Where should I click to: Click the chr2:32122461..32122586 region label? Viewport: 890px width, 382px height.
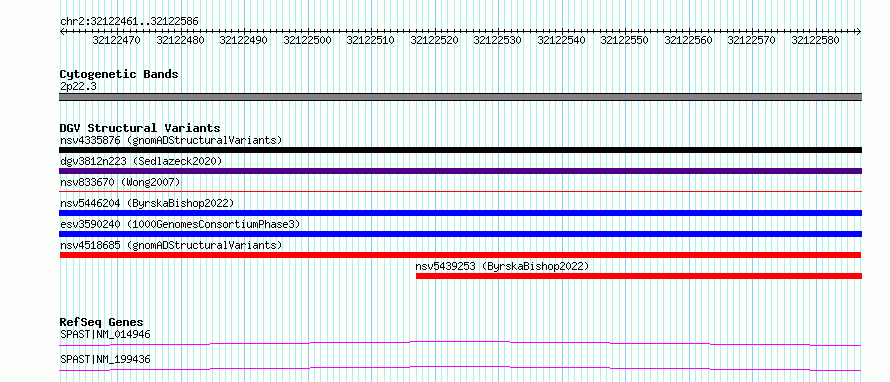click(129, 22)
